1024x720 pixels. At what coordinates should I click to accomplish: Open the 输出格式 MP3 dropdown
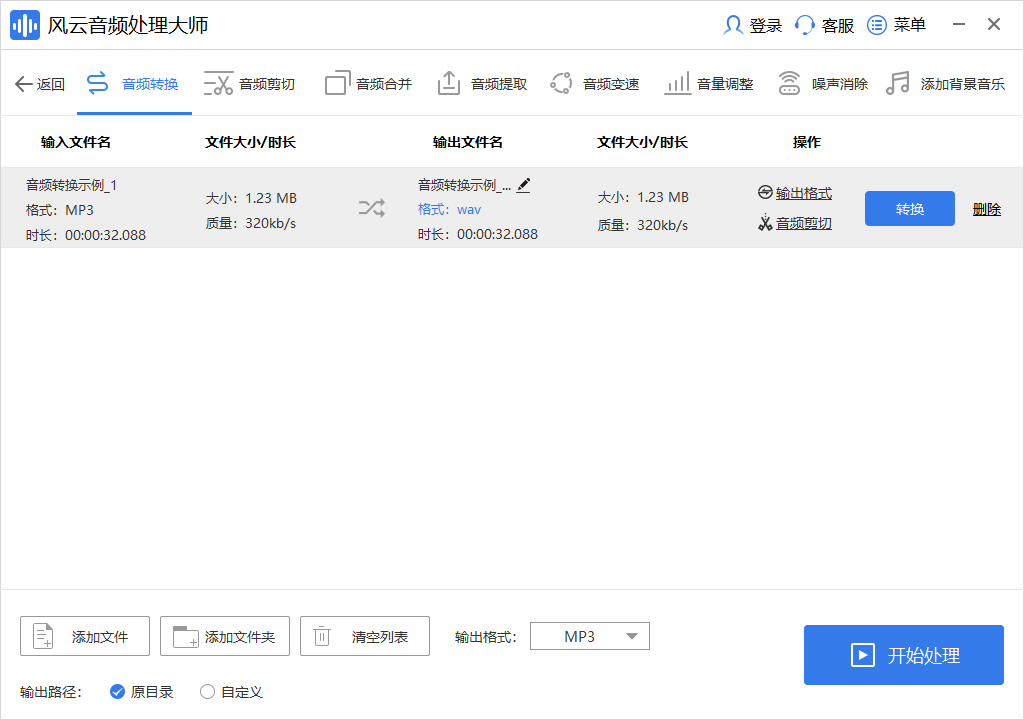pyautogui.click(x=589, y=635)
